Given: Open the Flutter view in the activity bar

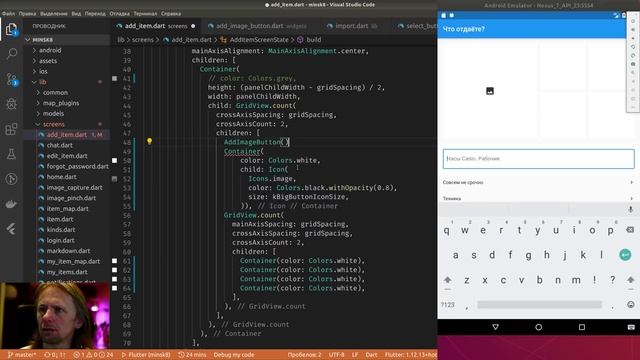Looking at the screenshot, I should (x=11, y=229).
